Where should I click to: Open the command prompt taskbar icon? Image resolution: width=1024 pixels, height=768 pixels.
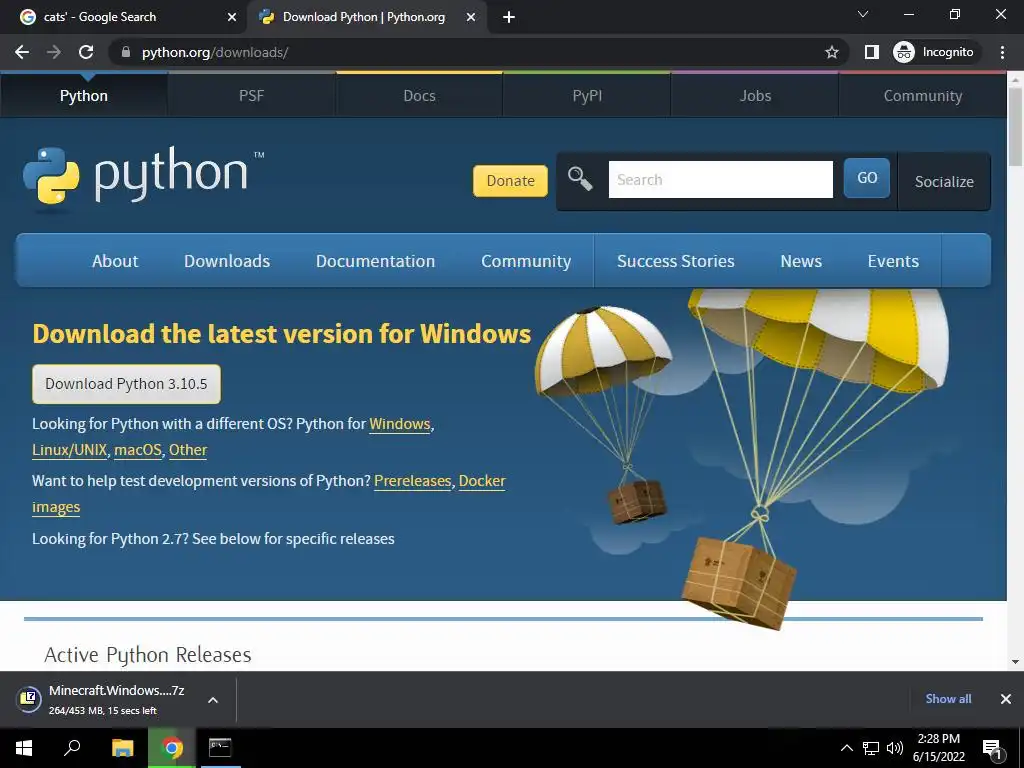pos(220,748)
